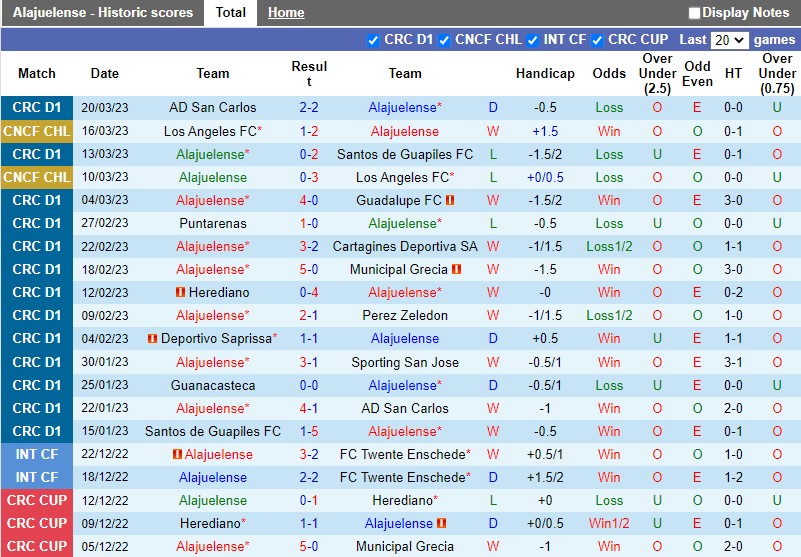Uncheck the CRC D1 filter

pyautogui.click(x=373, y=40)
